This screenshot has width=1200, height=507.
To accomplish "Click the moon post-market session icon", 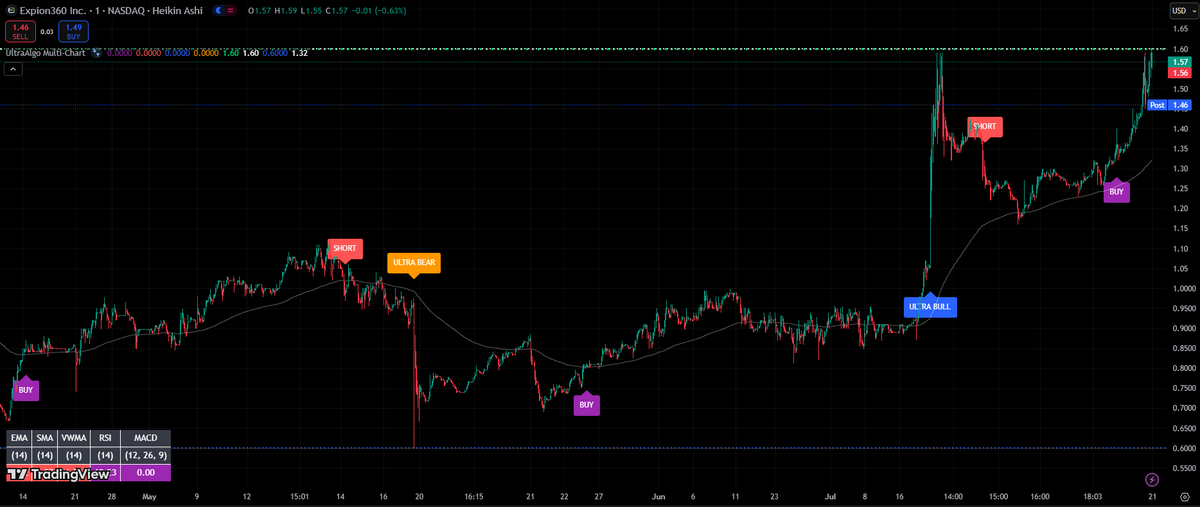I will tap(218, 10).
